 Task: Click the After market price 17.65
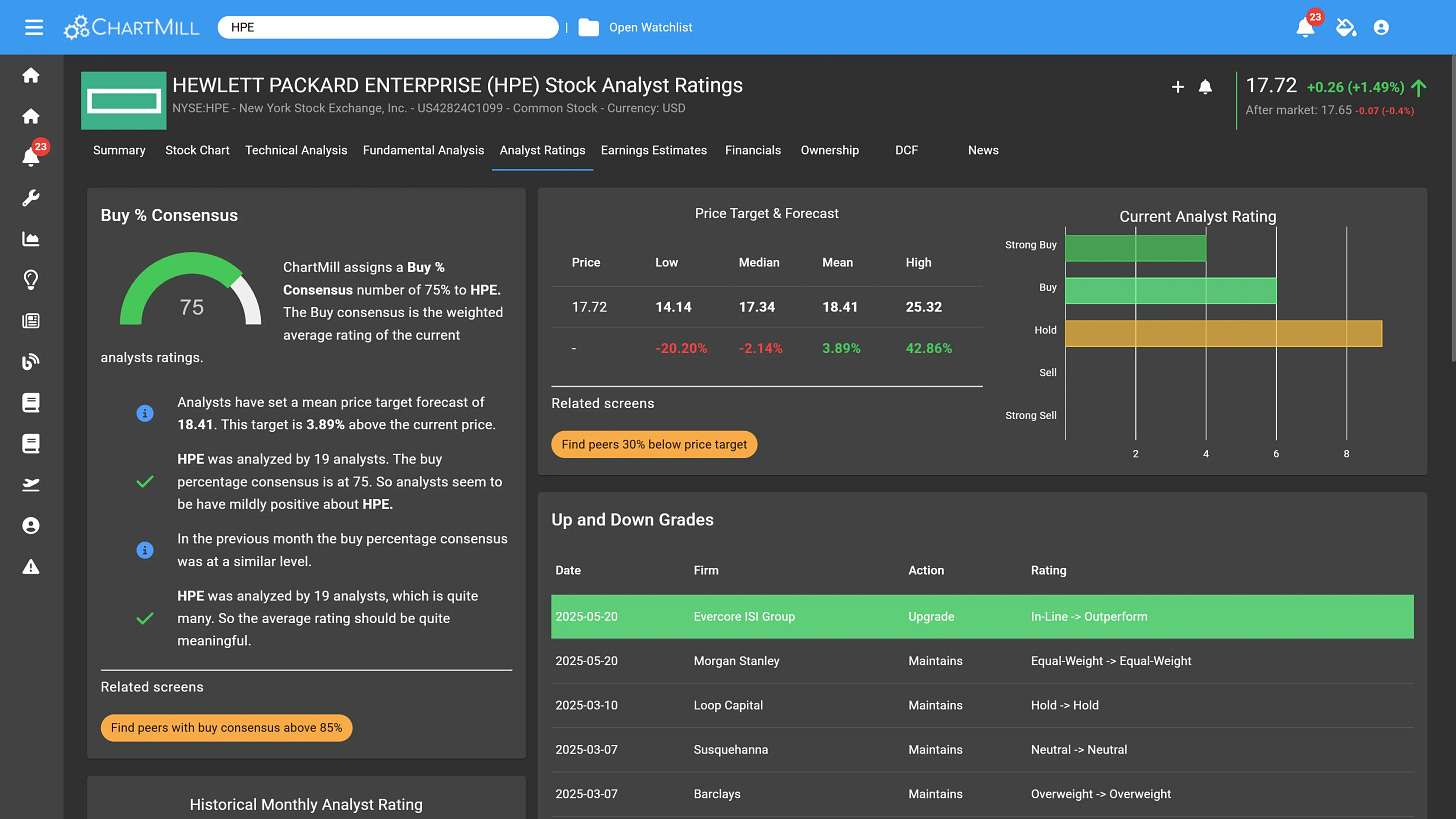1335,110
